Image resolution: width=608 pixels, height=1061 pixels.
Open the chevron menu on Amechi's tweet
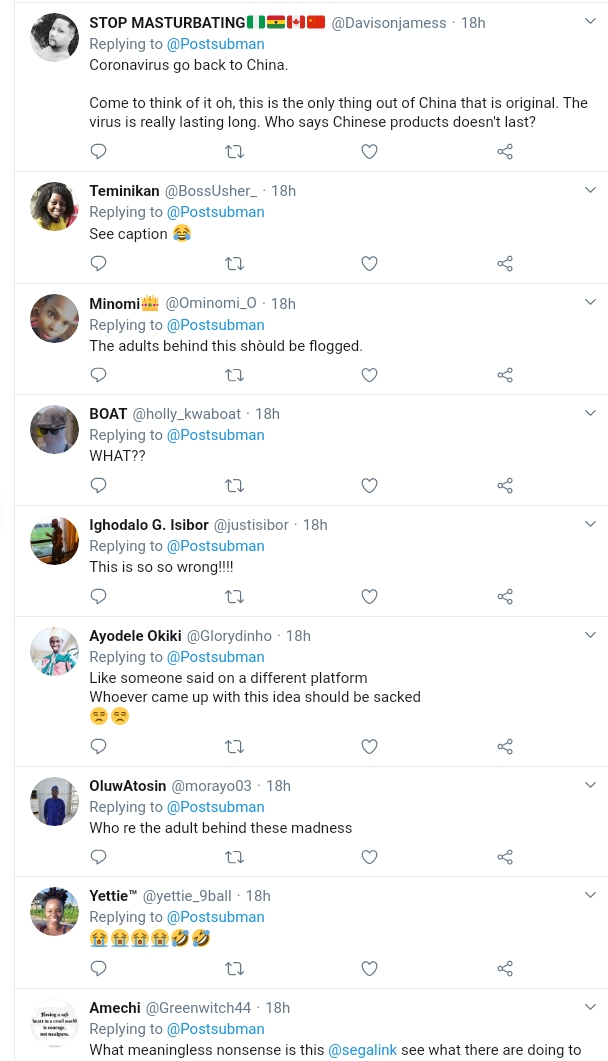coord(590,1007)
